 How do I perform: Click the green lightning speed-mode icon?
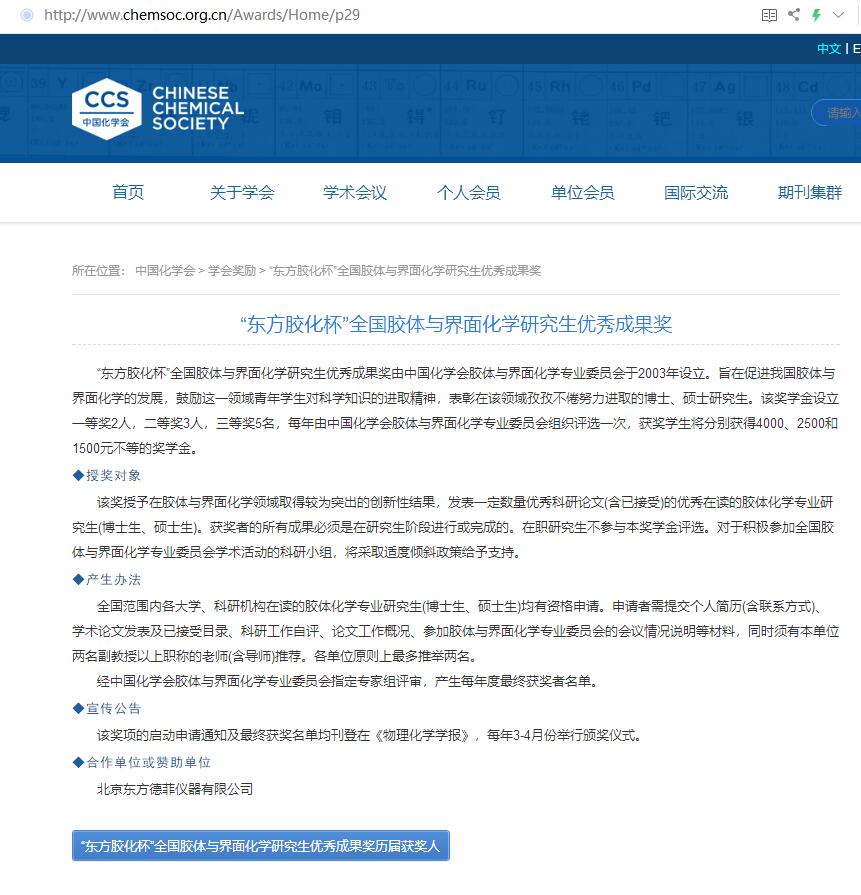[x=816, y=15]
